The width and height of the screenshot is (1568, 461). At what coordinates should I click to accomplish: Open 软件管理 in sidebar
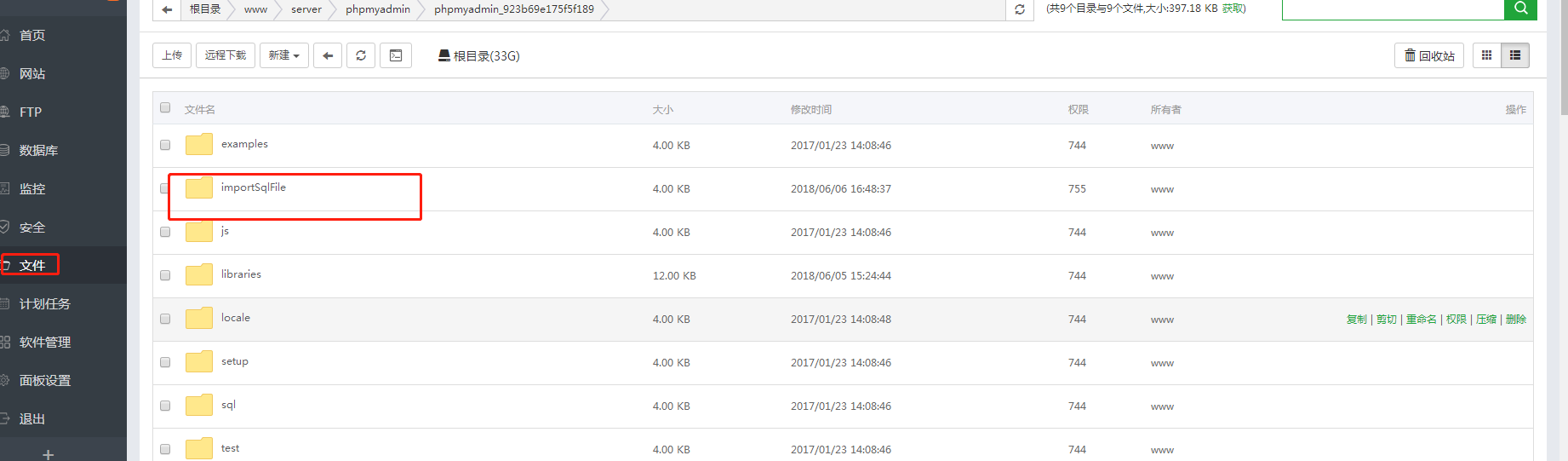[44, 342]
